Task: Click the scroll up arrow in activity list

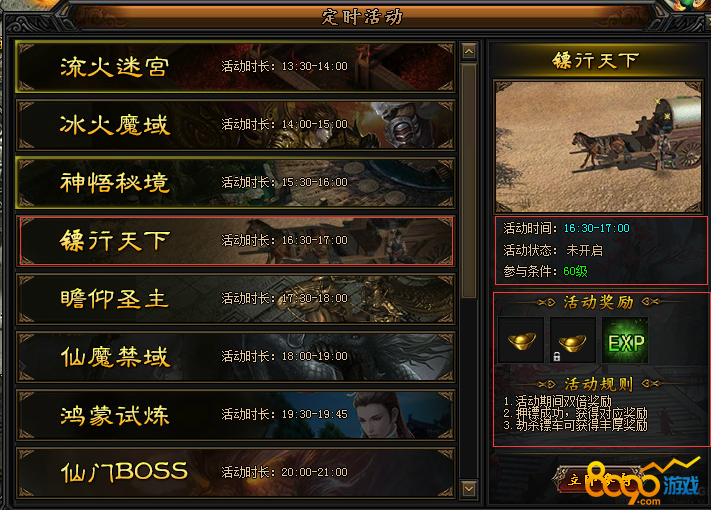Action: click(x=469, y=52)
